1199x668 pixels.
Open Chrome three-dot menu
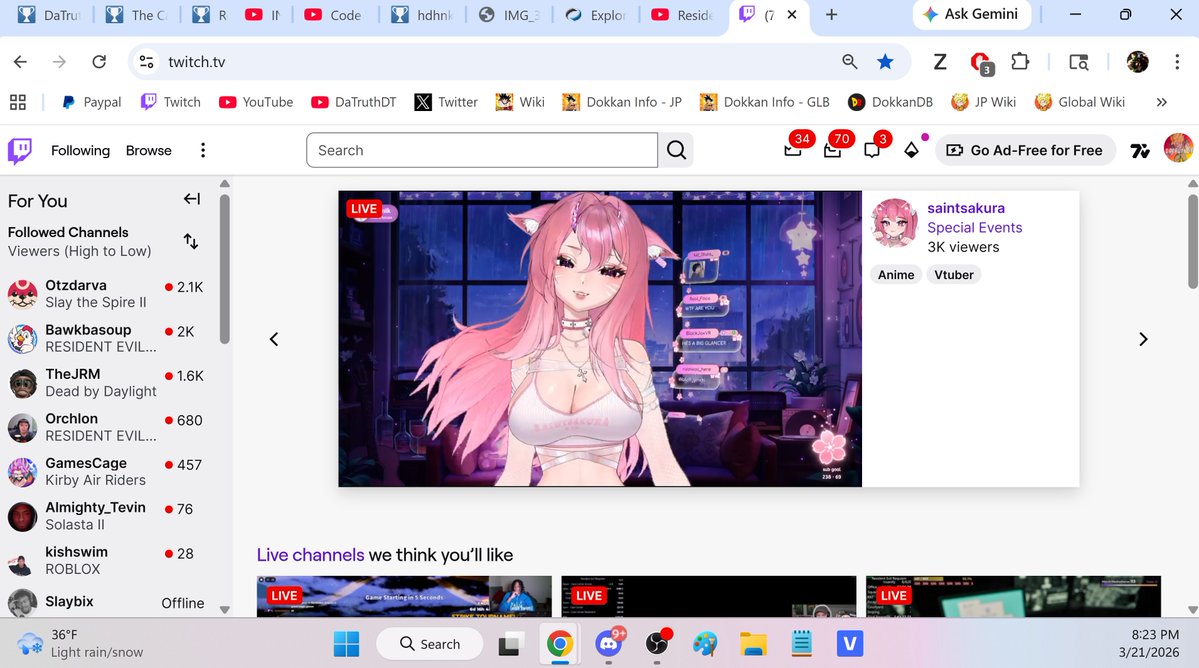pyautogui.click(x=1177, y=62)
